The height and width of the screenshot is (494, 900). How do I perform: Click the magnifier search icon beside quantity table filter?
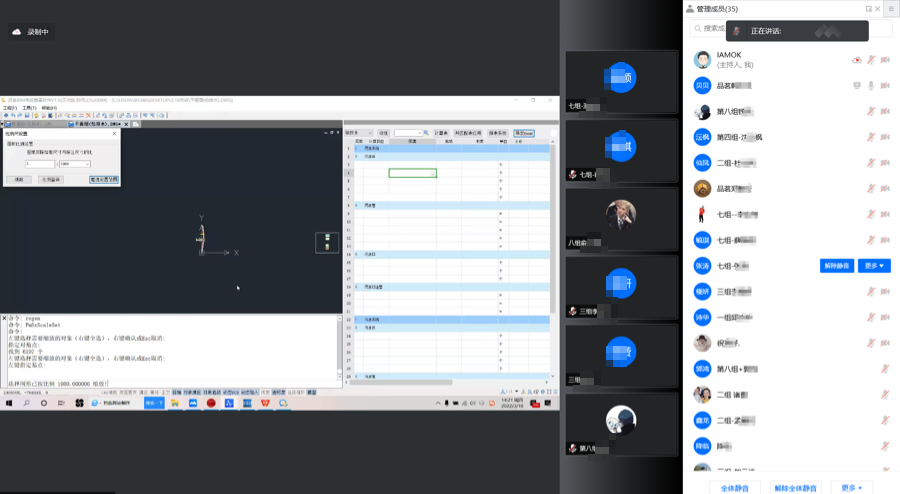[x=426, y=133]
